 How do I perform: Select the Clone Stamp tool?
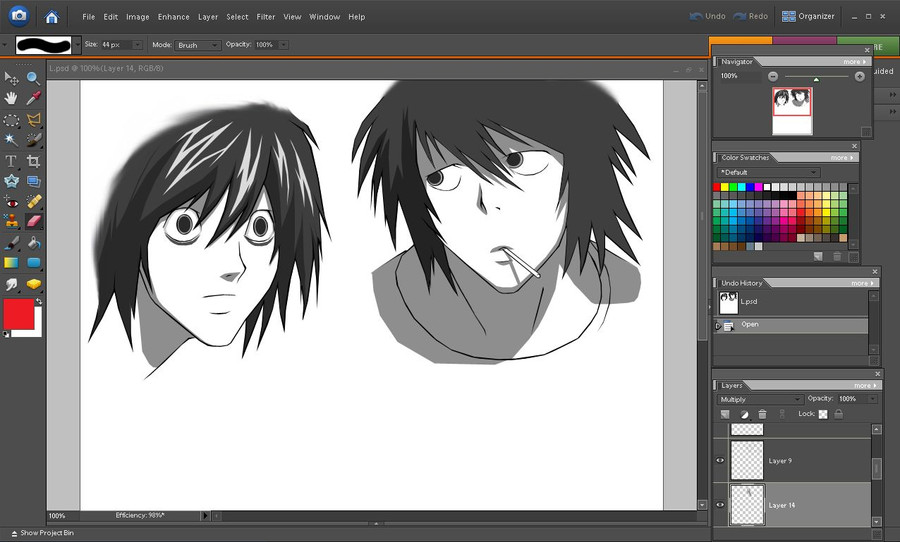11,222
